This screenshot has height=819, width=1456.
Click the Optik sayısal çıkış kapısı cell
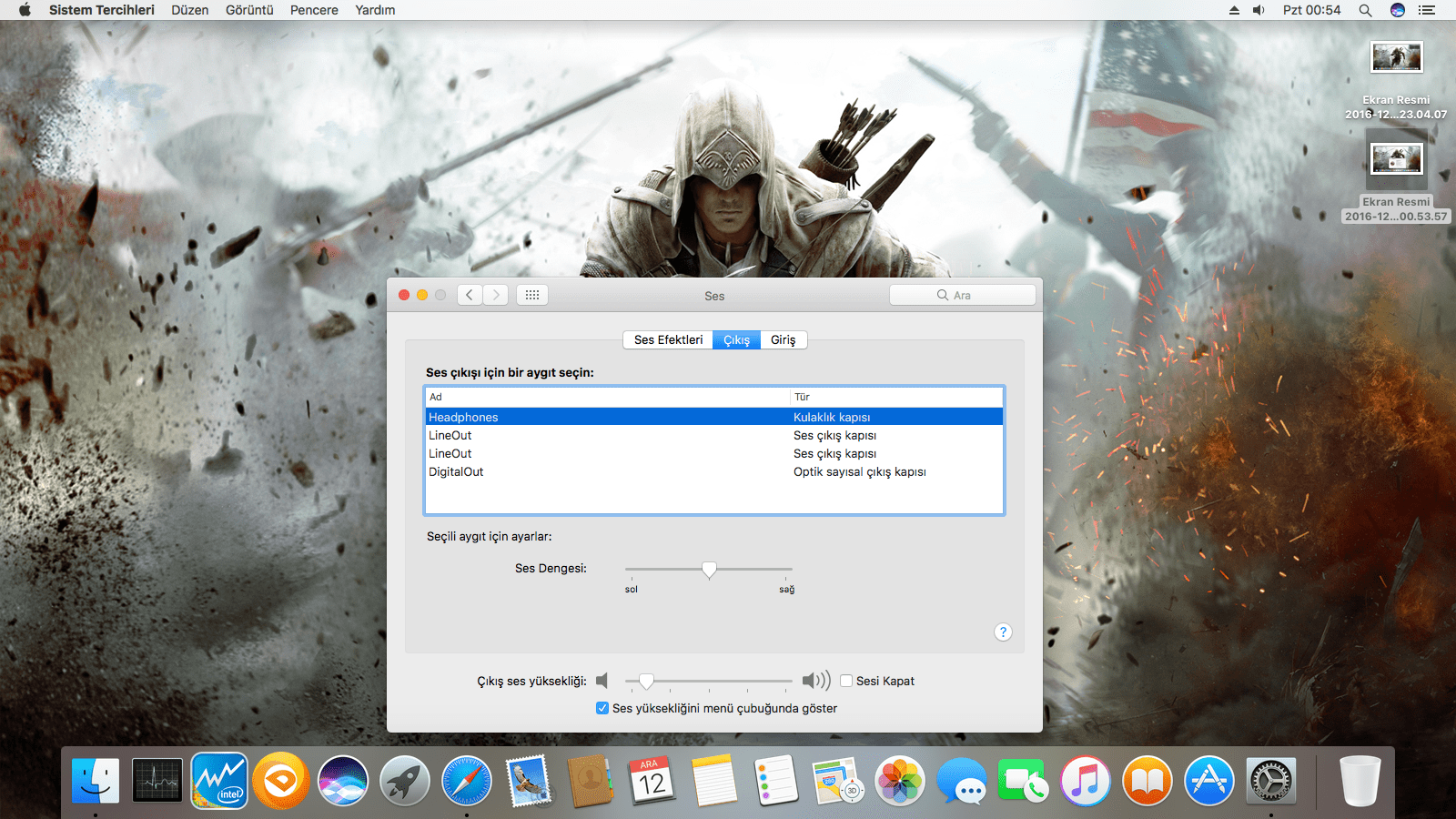860,471
